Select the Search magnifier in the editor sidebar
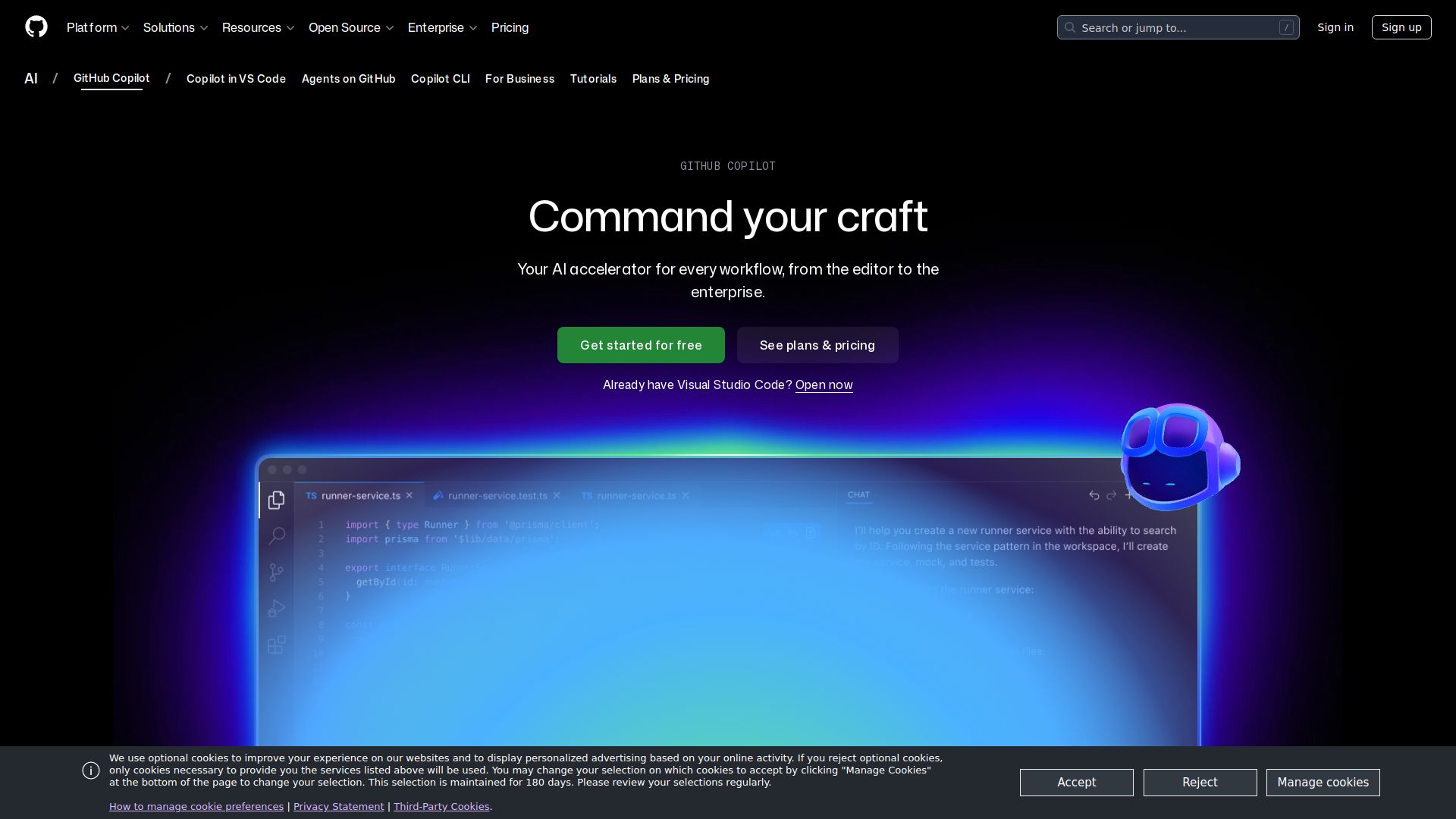The width and height of the screenshot is (1456, 819). (x=276, y=535)
